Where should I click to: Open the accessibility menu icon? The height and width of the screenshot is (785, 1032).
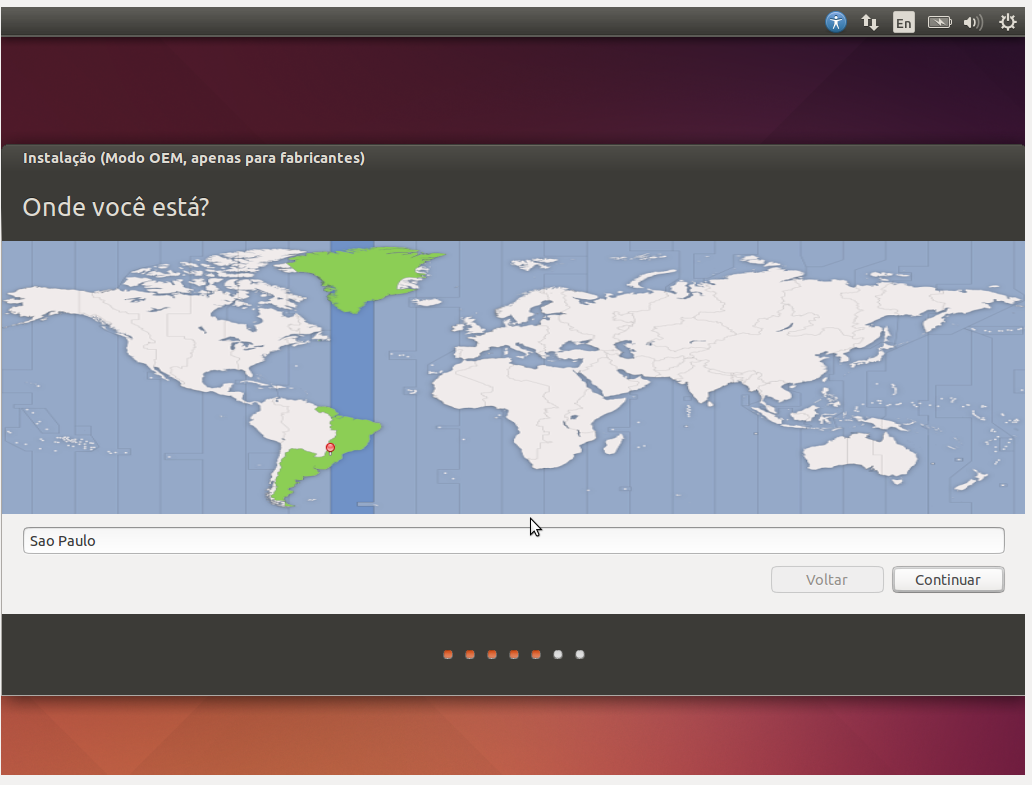(x=836, y=22)
